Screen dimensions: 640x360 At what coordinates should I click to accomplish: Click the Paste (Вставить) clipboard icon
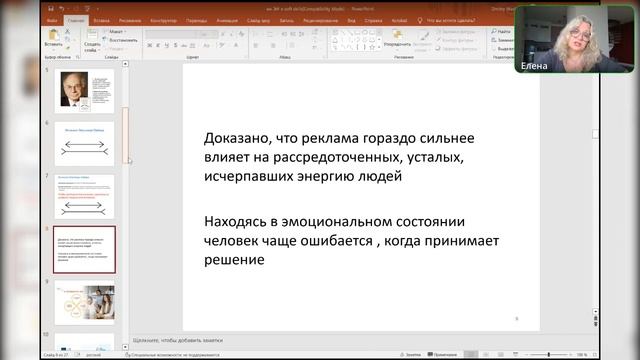point(53,35)
